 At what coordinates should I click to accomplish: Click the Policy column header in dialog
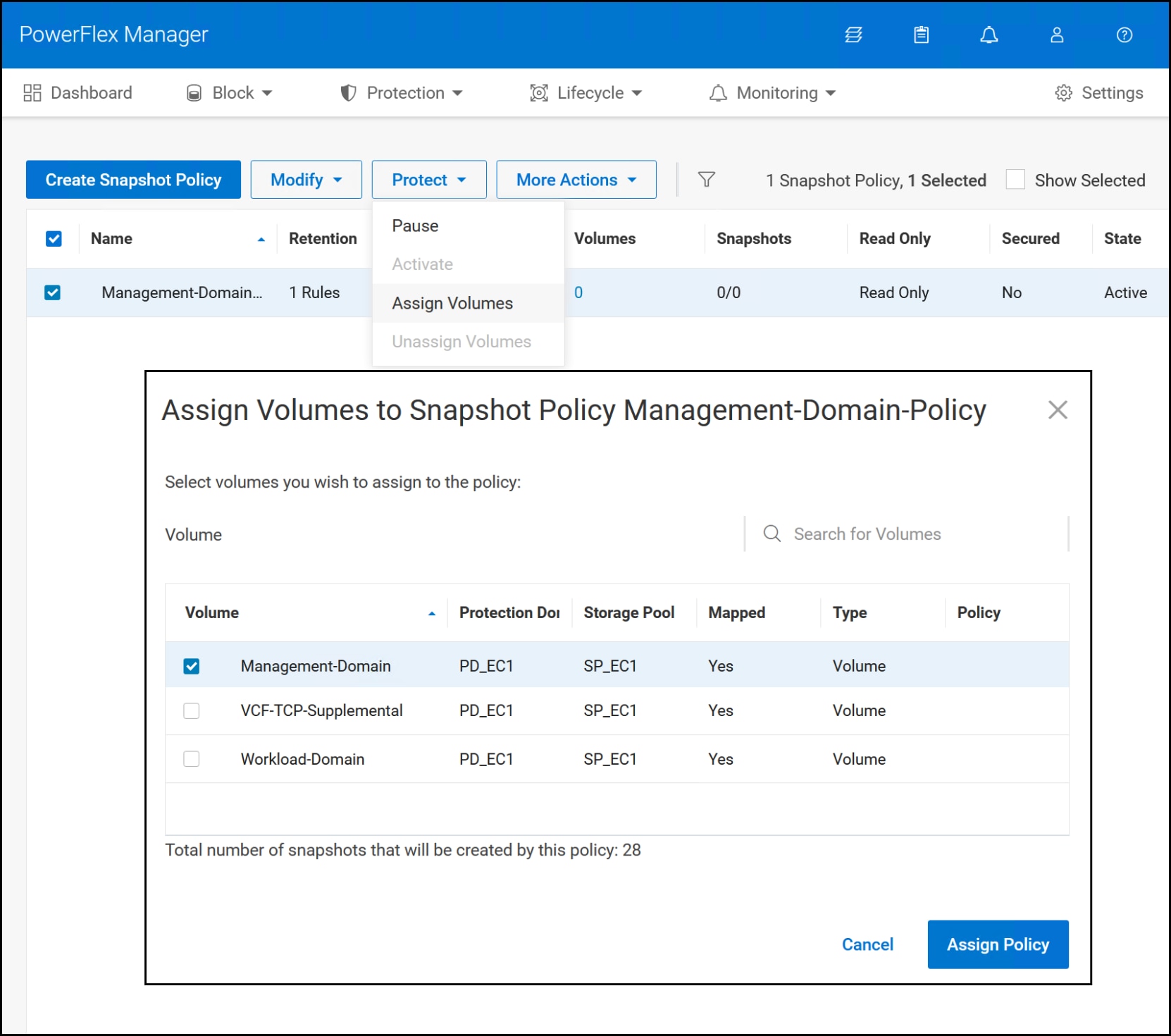tap(979, 612)
